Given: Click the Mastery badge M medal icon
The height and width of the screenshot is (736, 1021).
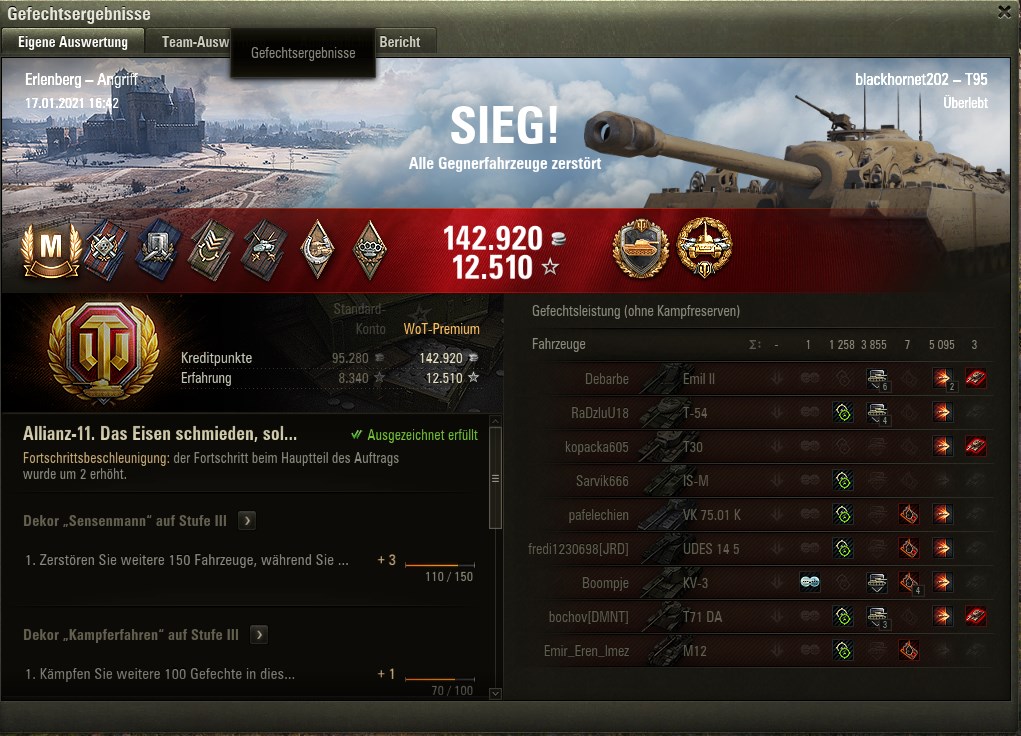Looking at the screenshot, I should pos(51,250).
